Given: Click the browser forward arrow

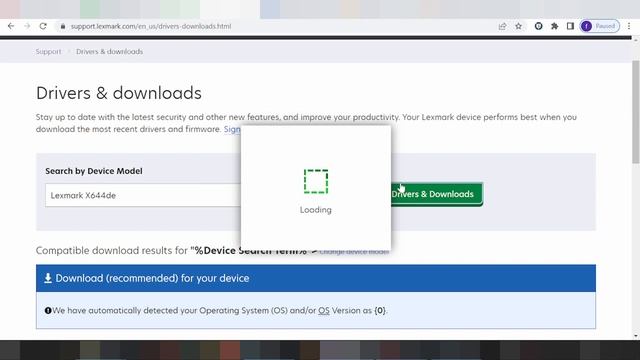Looking at the screenshot, I should [27, 26].
